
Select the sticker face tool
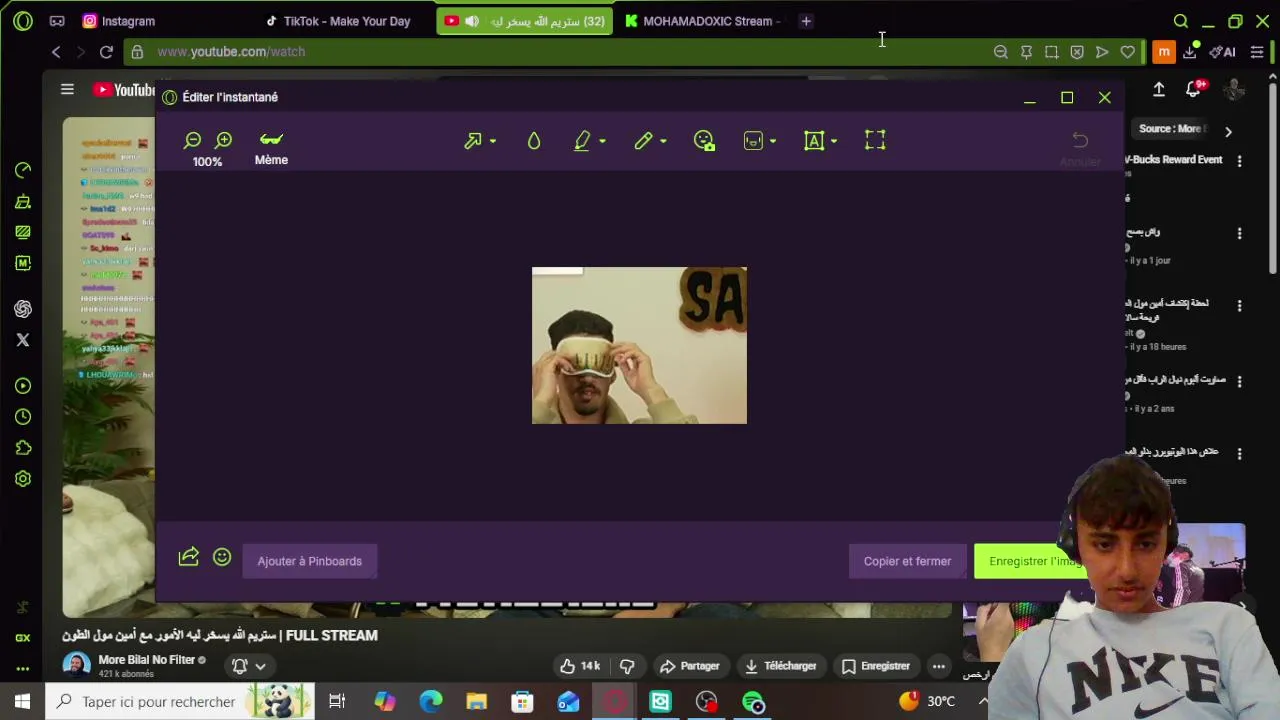pos(753,141)
